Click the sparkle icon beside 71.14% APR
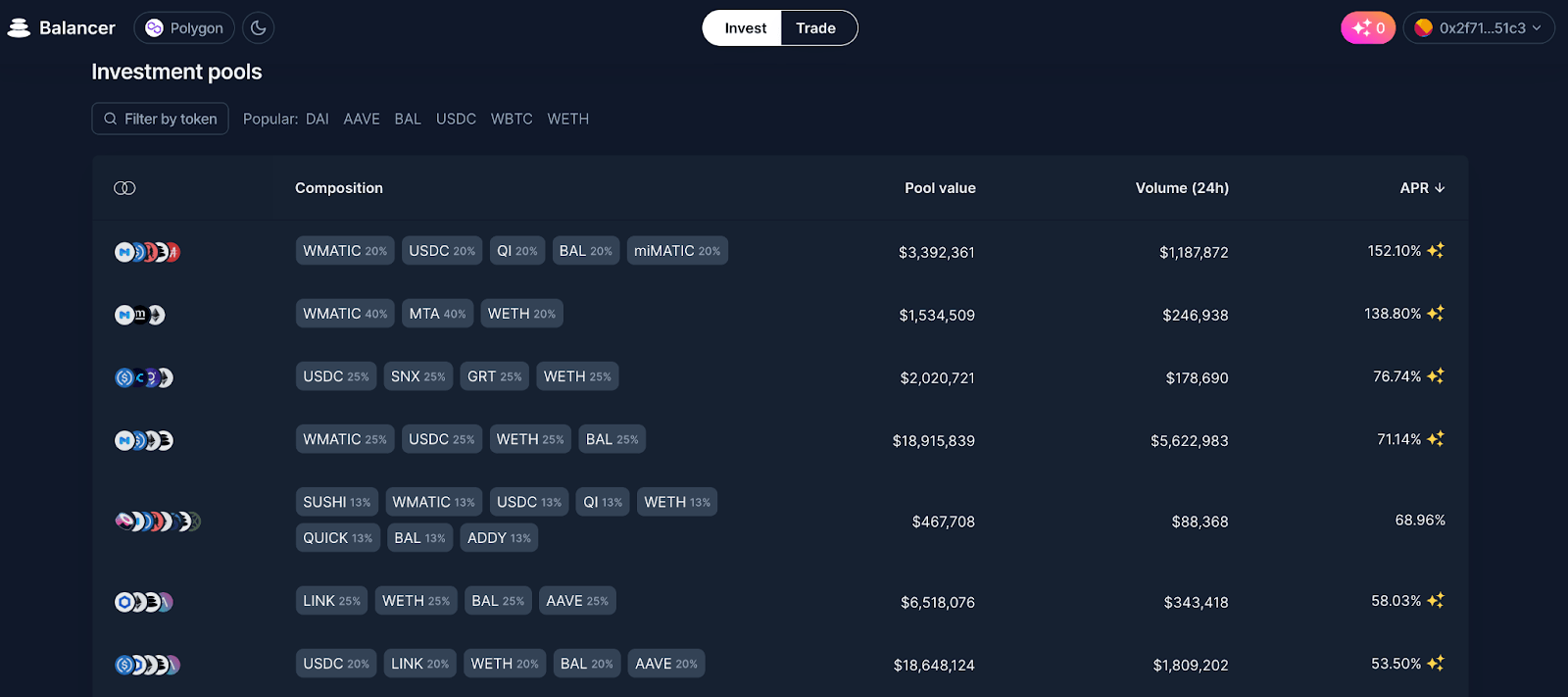This screenshot has height=697, width=1568. tap(1436, 439)
